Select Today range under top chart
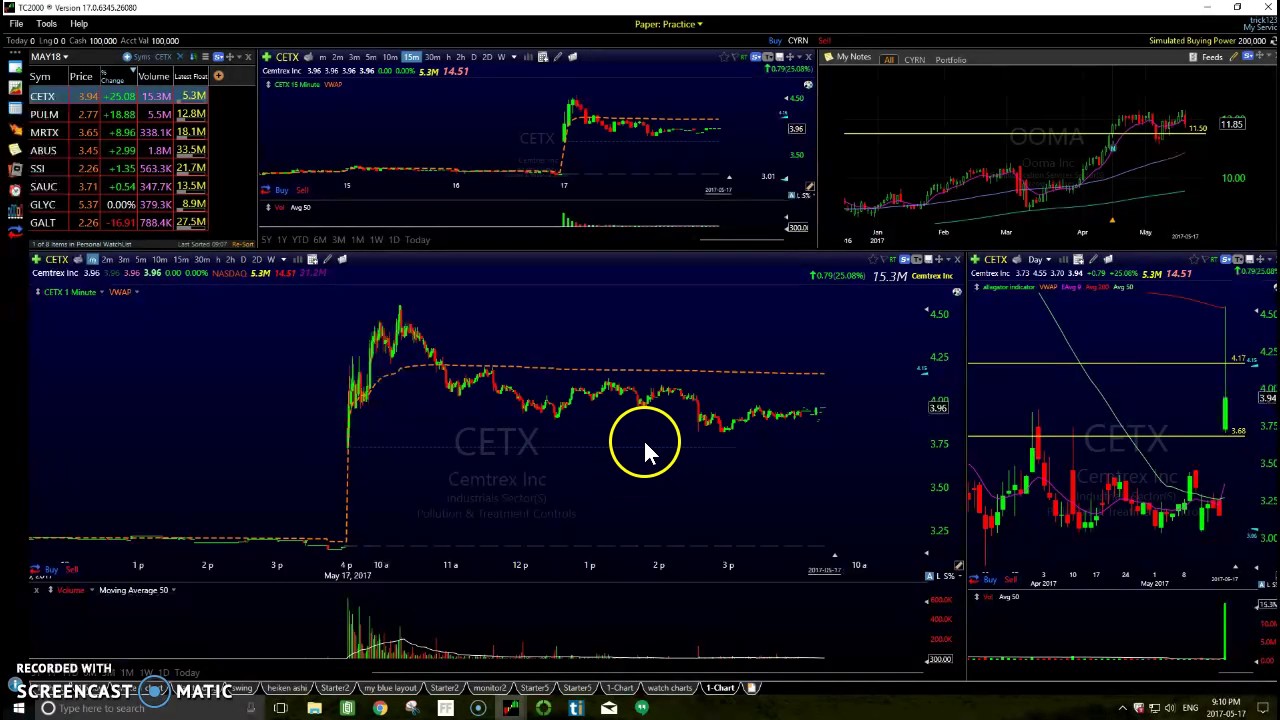This screenshot has height=720, width=1280. (417, 240)
